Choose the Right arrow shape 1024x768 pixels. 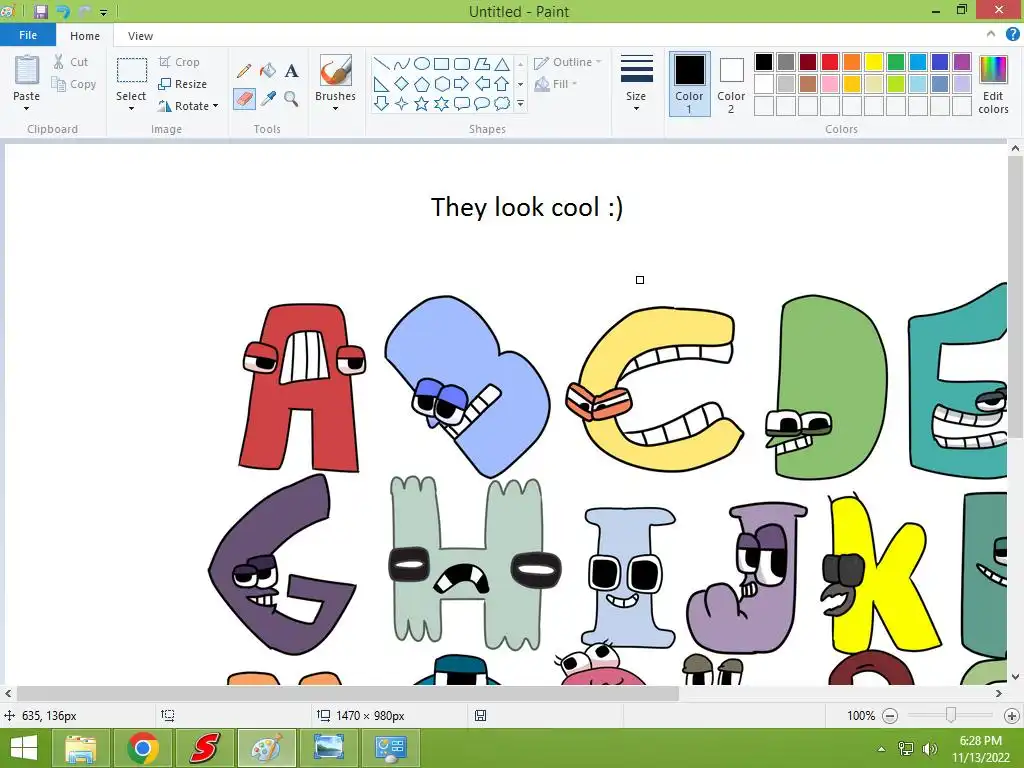[462, 84]
